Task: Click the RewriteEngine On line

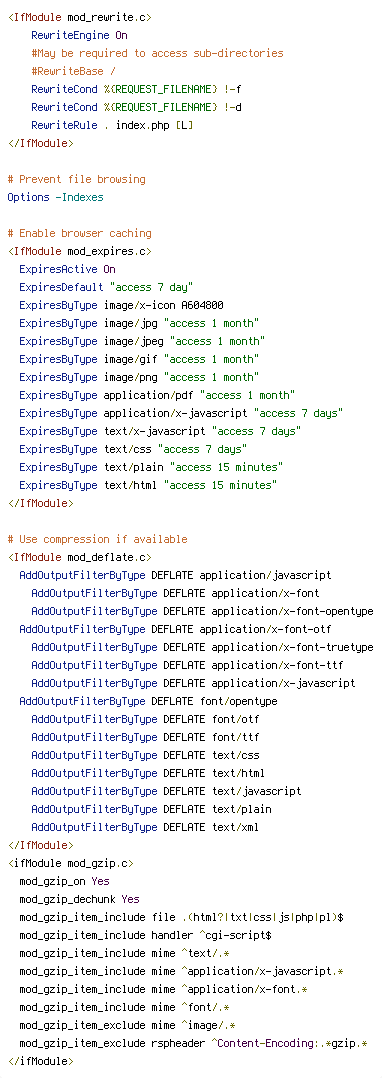Action: [x=79, y=35]
